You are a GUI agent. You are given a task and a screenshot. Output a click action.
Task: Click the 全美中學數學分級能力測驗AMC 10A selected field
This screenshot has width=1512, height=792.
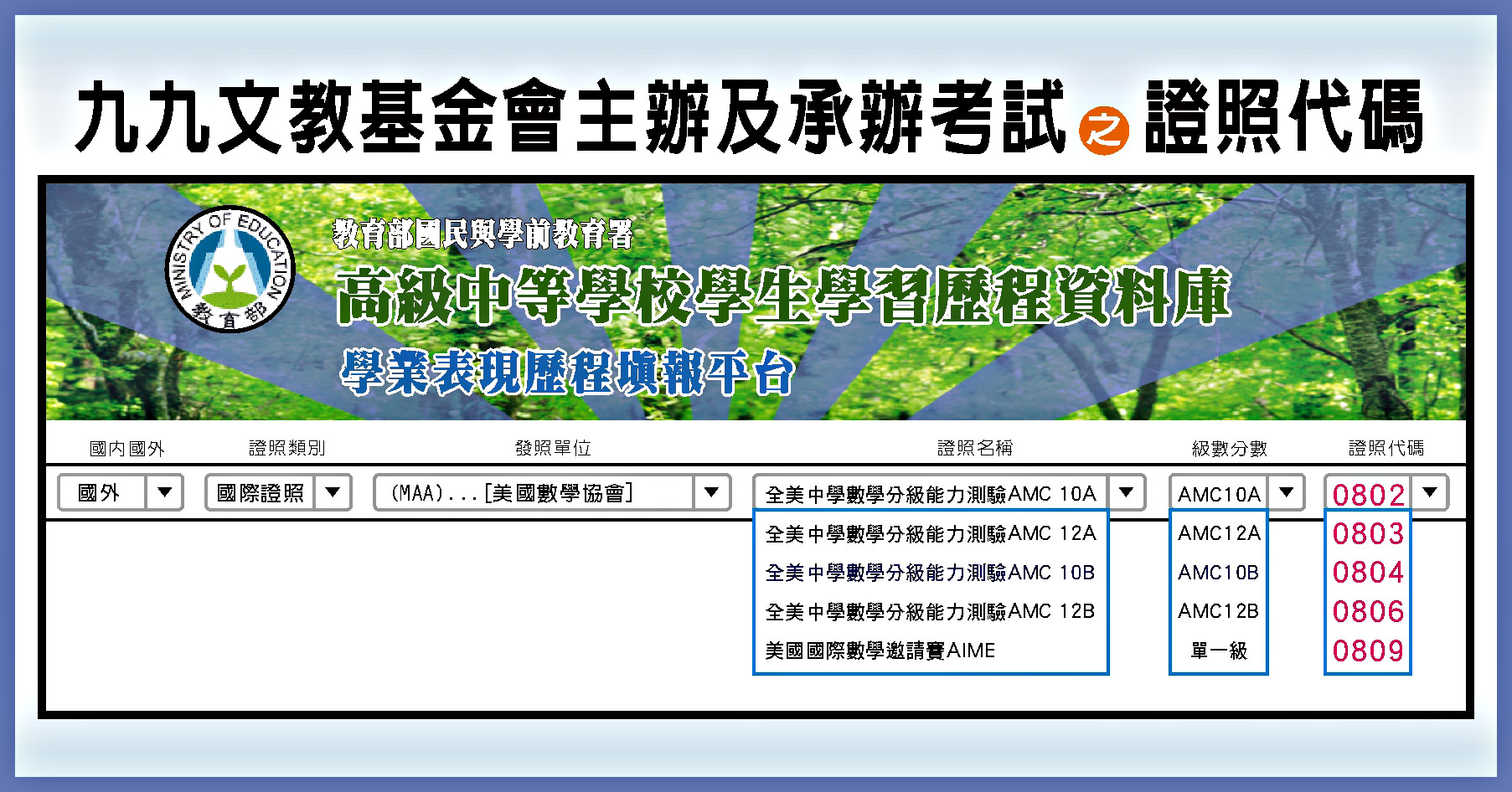(x=931, y=493)
